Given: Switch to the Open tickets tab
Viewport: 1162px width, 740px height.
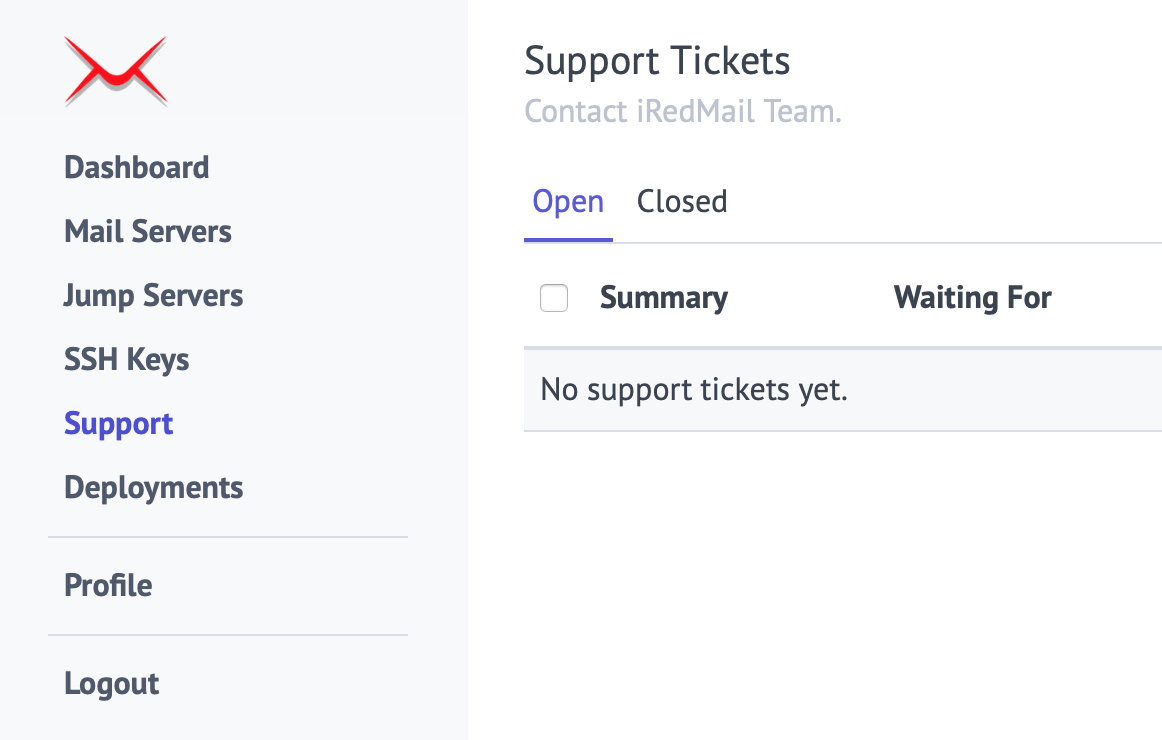Looking at the screenshot, I should point(568,202).
